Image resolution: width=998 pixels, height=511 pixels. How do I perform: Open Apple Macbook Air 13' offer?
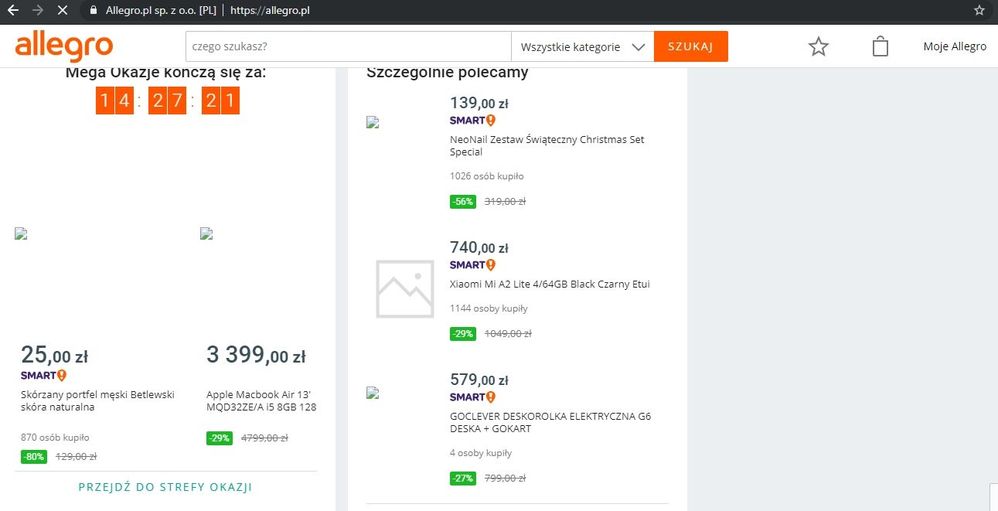pos(261,401)
